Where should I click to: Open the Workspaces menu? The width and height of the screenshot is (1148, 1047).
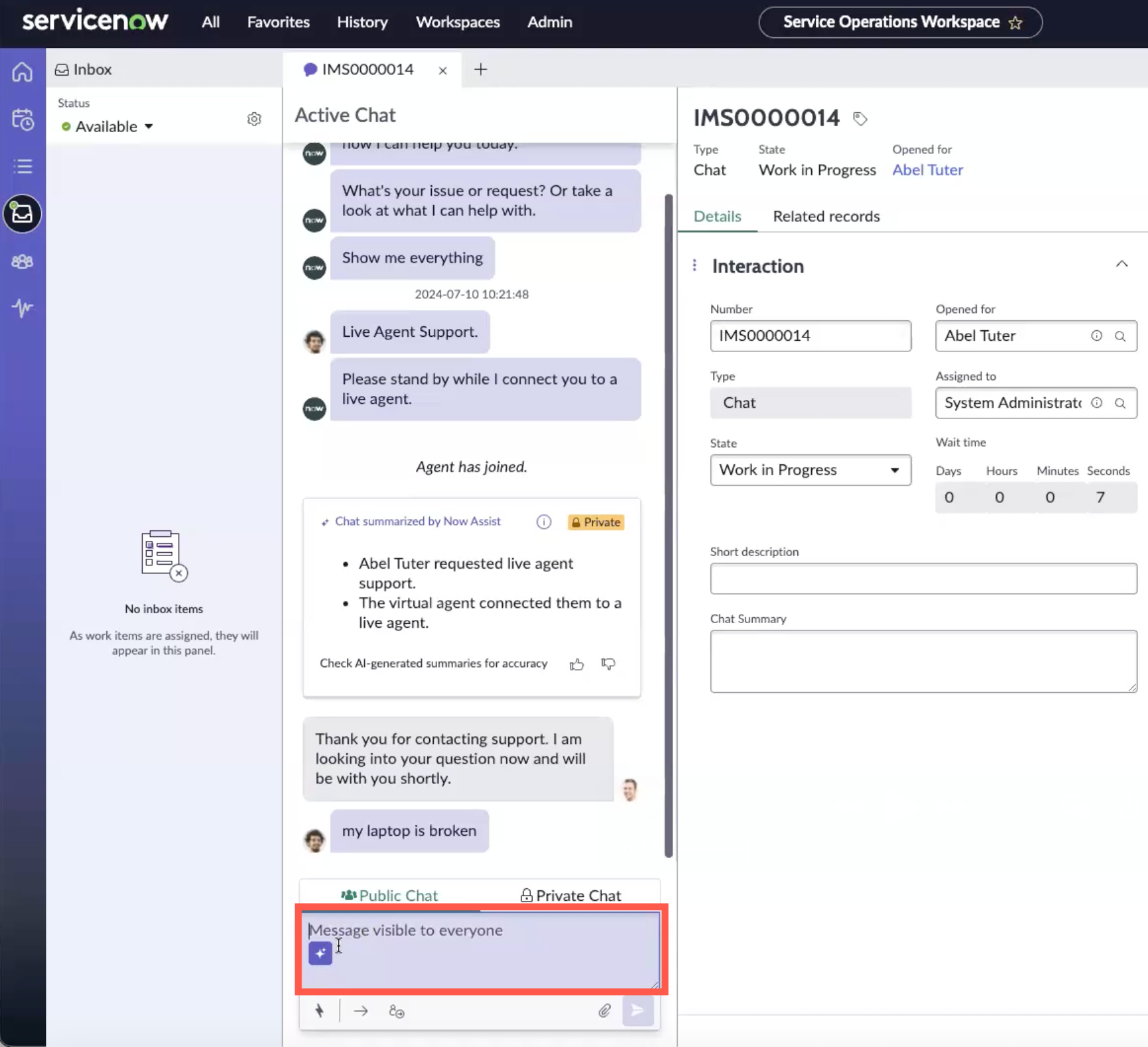[x=458, y=23]
